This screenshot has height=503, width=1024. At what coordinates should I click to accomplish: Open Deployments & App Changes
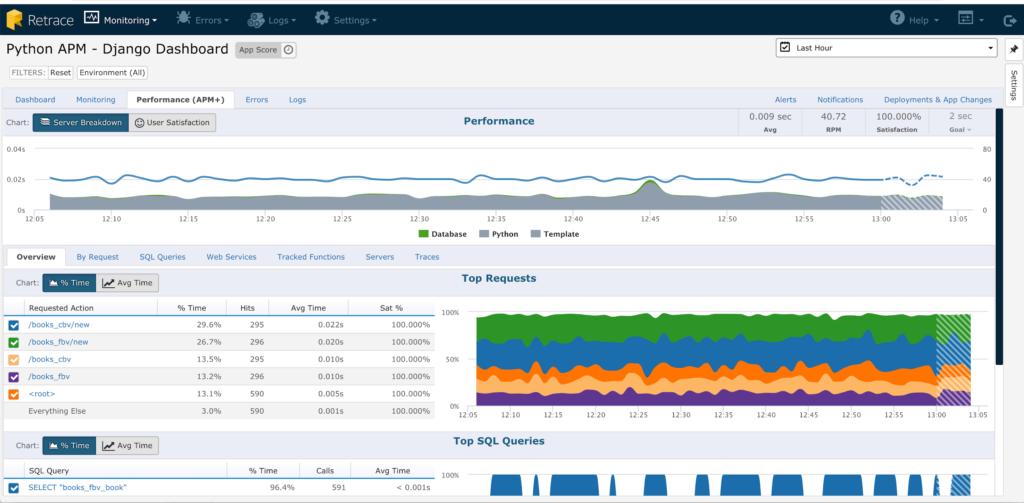point(938,100)
